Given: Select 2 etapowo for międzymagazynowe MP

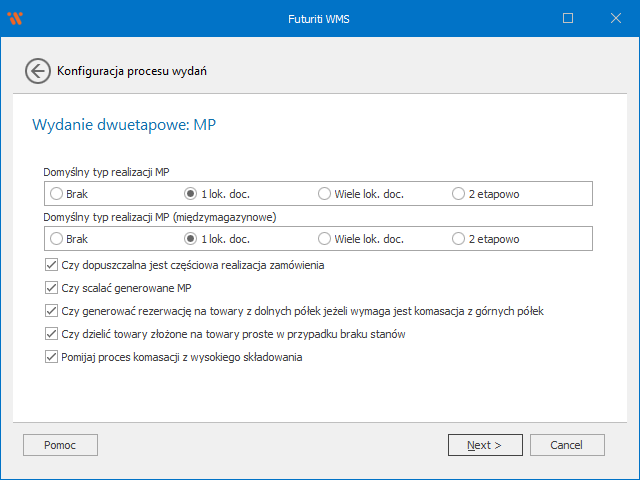Looking at the screenshot, I should (x=459, y=239).
